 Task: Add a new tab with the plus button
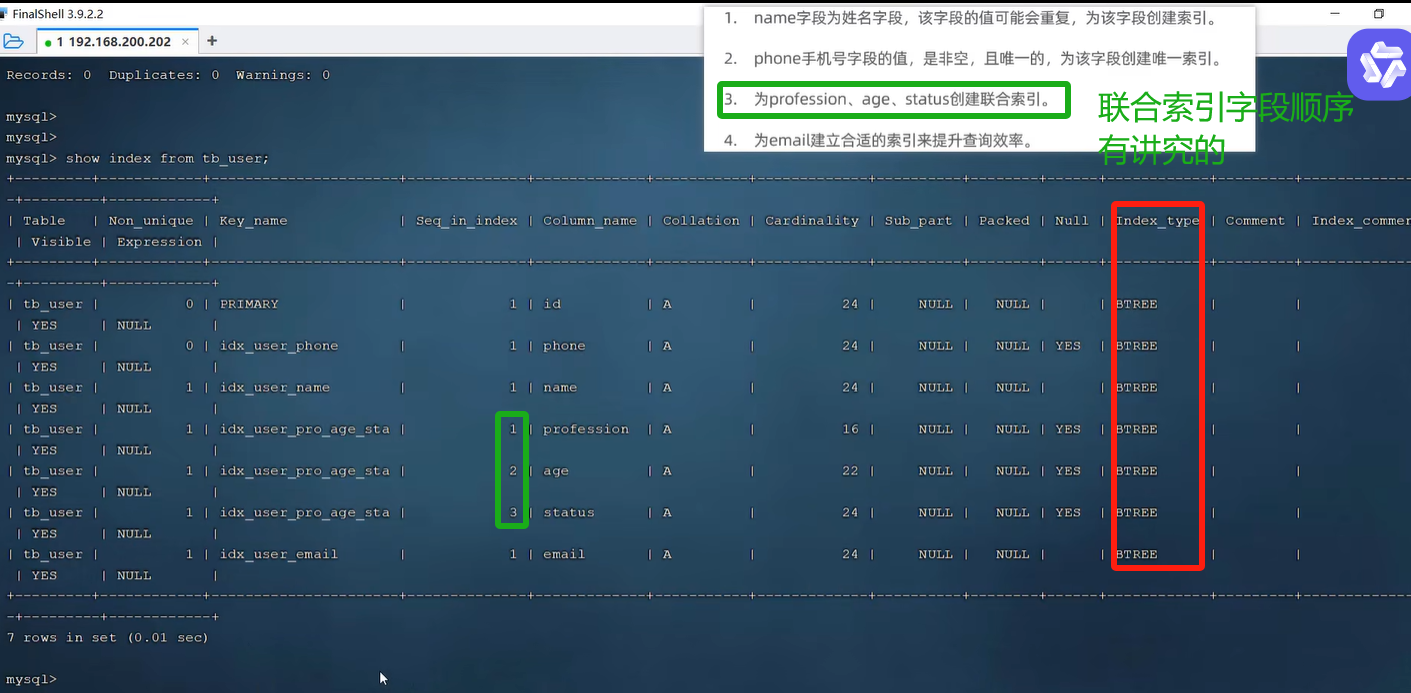(x=212, y=41)
